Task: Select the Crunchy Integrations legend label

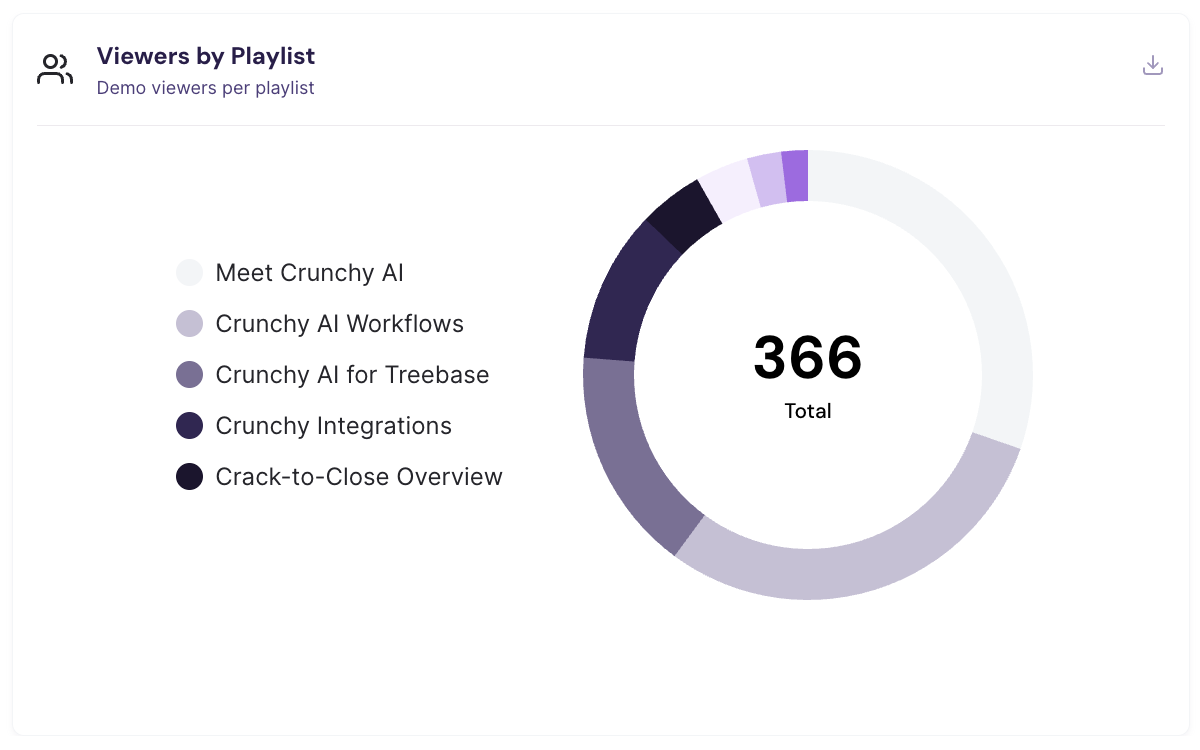Action: [333, 426]
